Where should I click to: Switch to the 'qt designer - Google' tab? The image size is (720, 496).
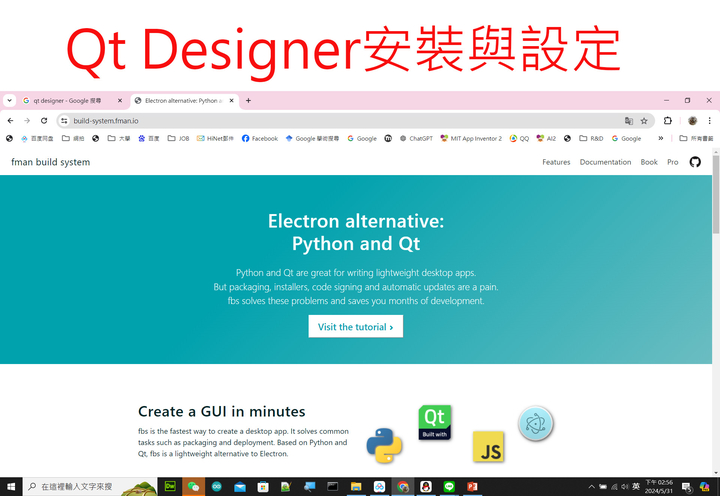click(70, 101)
